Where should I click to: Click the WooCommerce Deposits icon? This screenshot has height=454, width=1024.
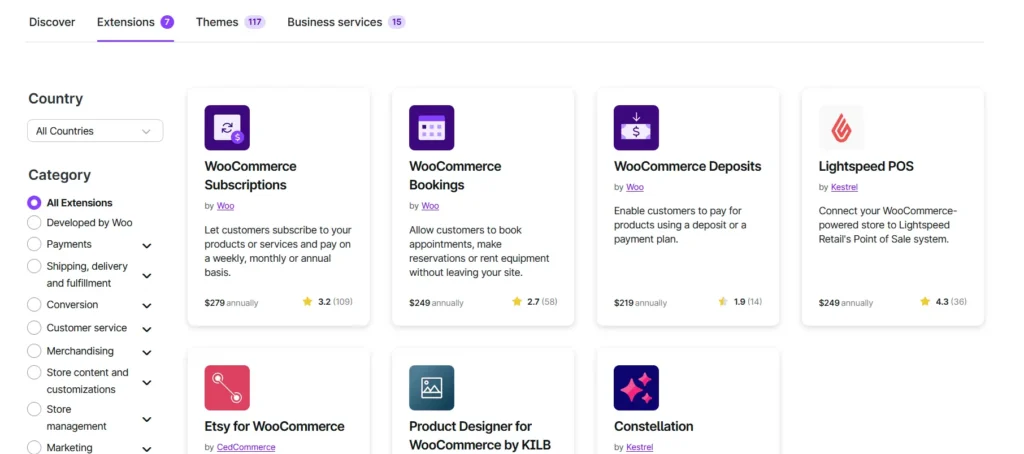pos(636,128)
